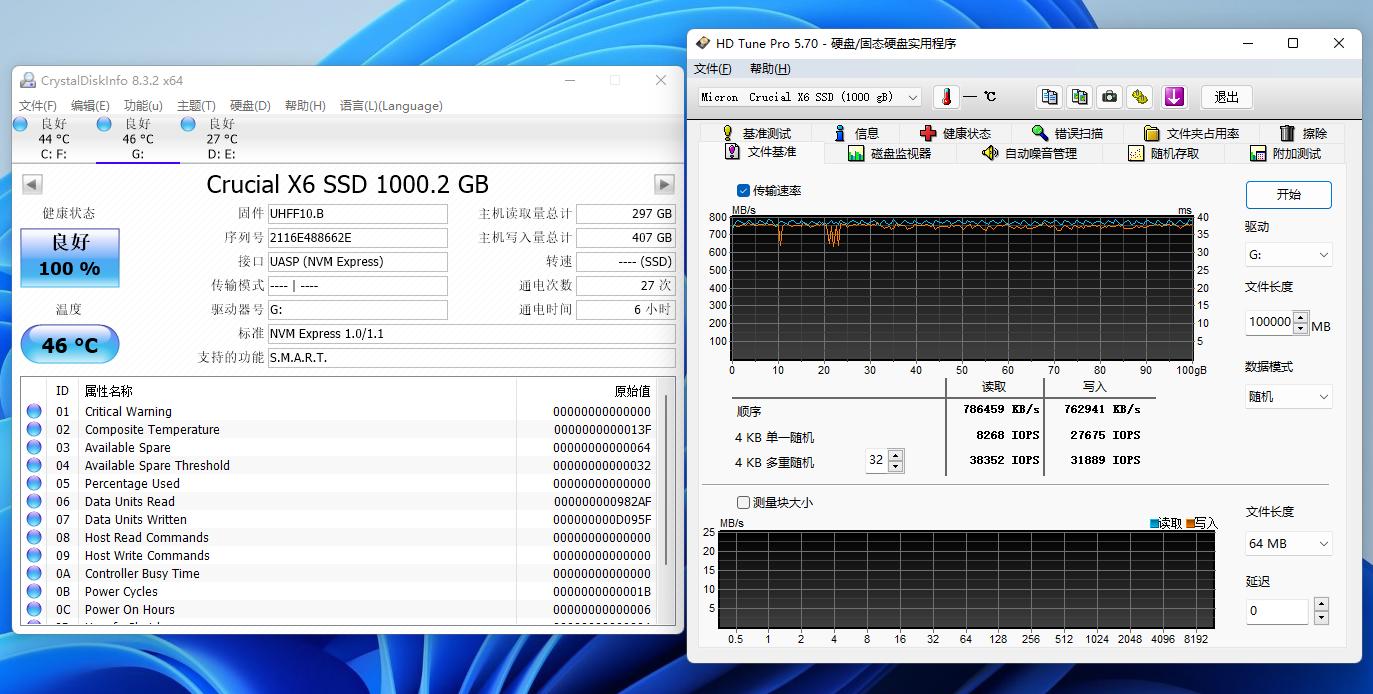
Task: Open 功能(u) menu in CrystalDiskInfo
Action: tap(143, 105)
